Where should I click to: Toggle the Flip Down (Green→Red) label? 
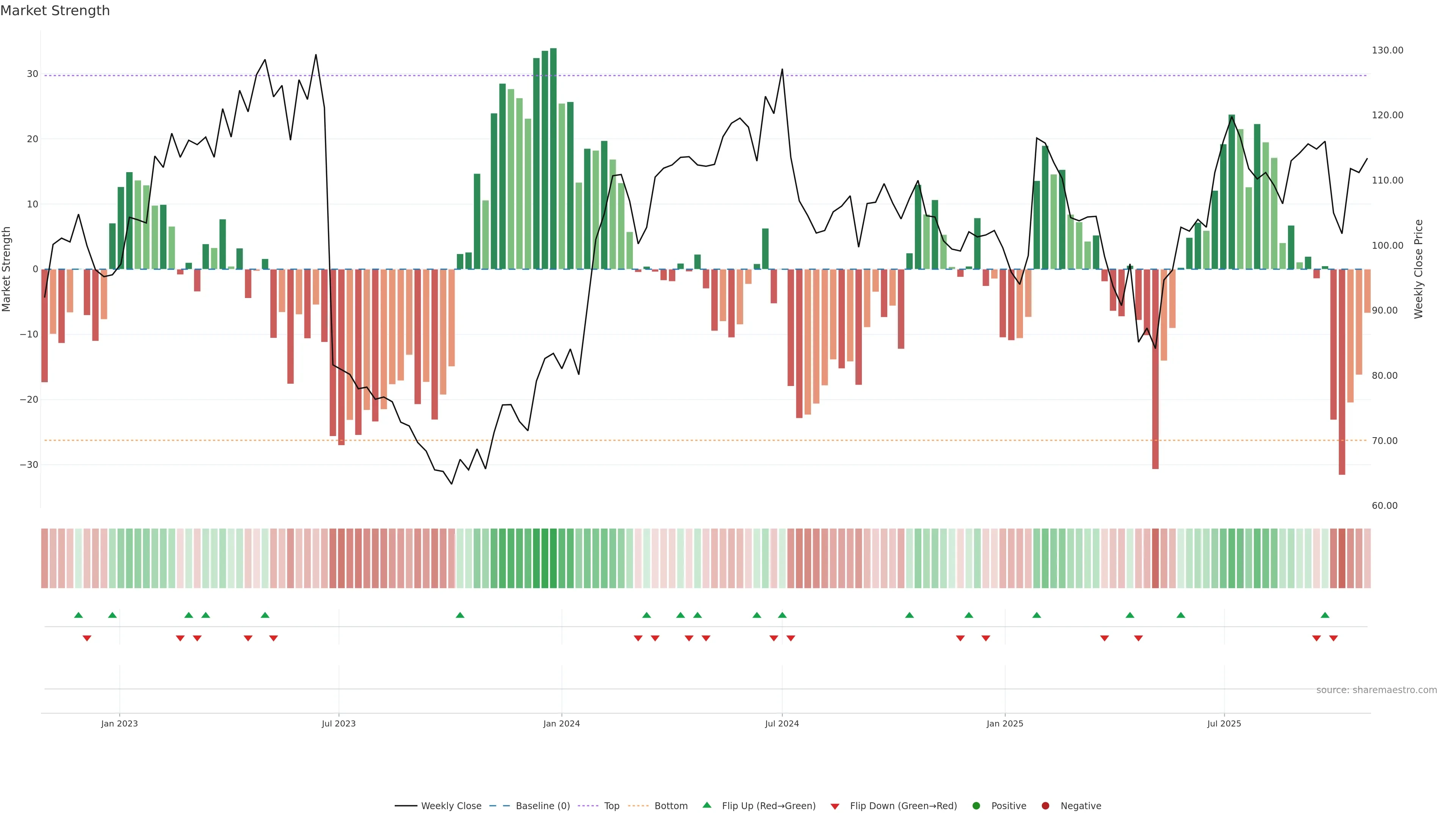[x=903, y=805]
